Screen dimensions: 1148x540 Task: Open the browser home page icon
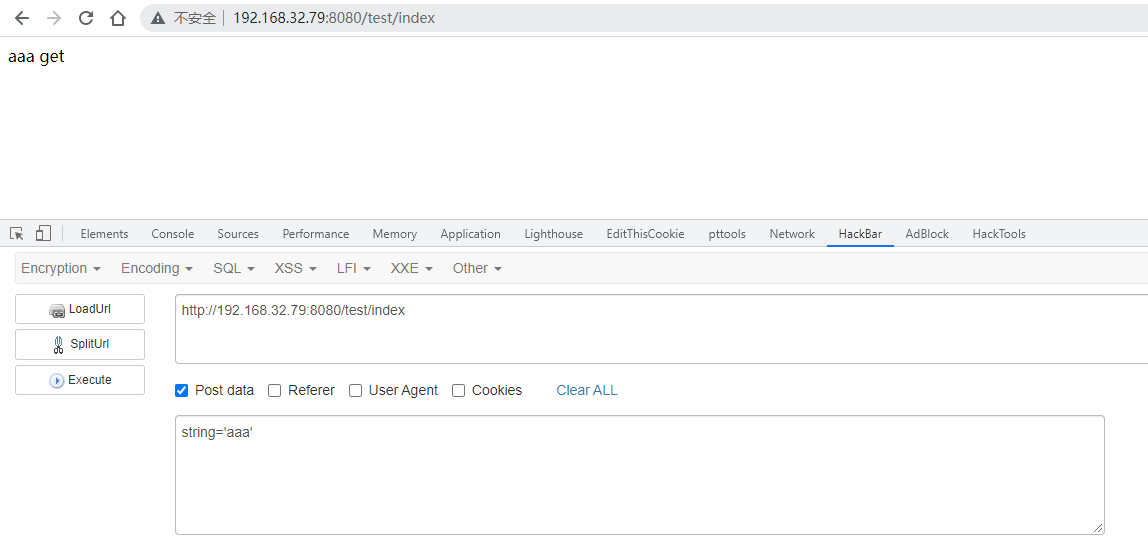coord(118,18)
